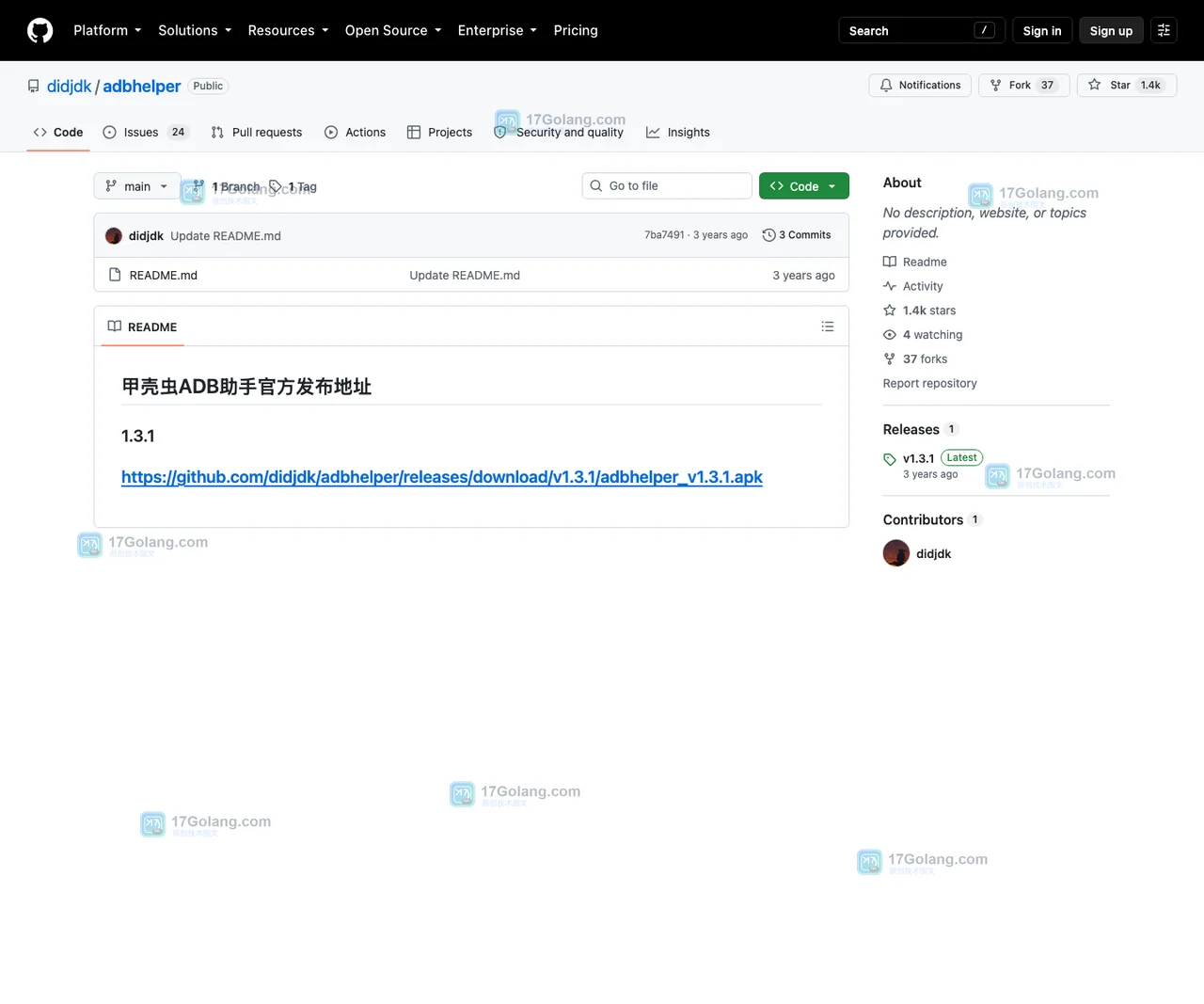The image size is (1204, 1004).
Task: Switch to the Issues tab
Action: [146, 132]
